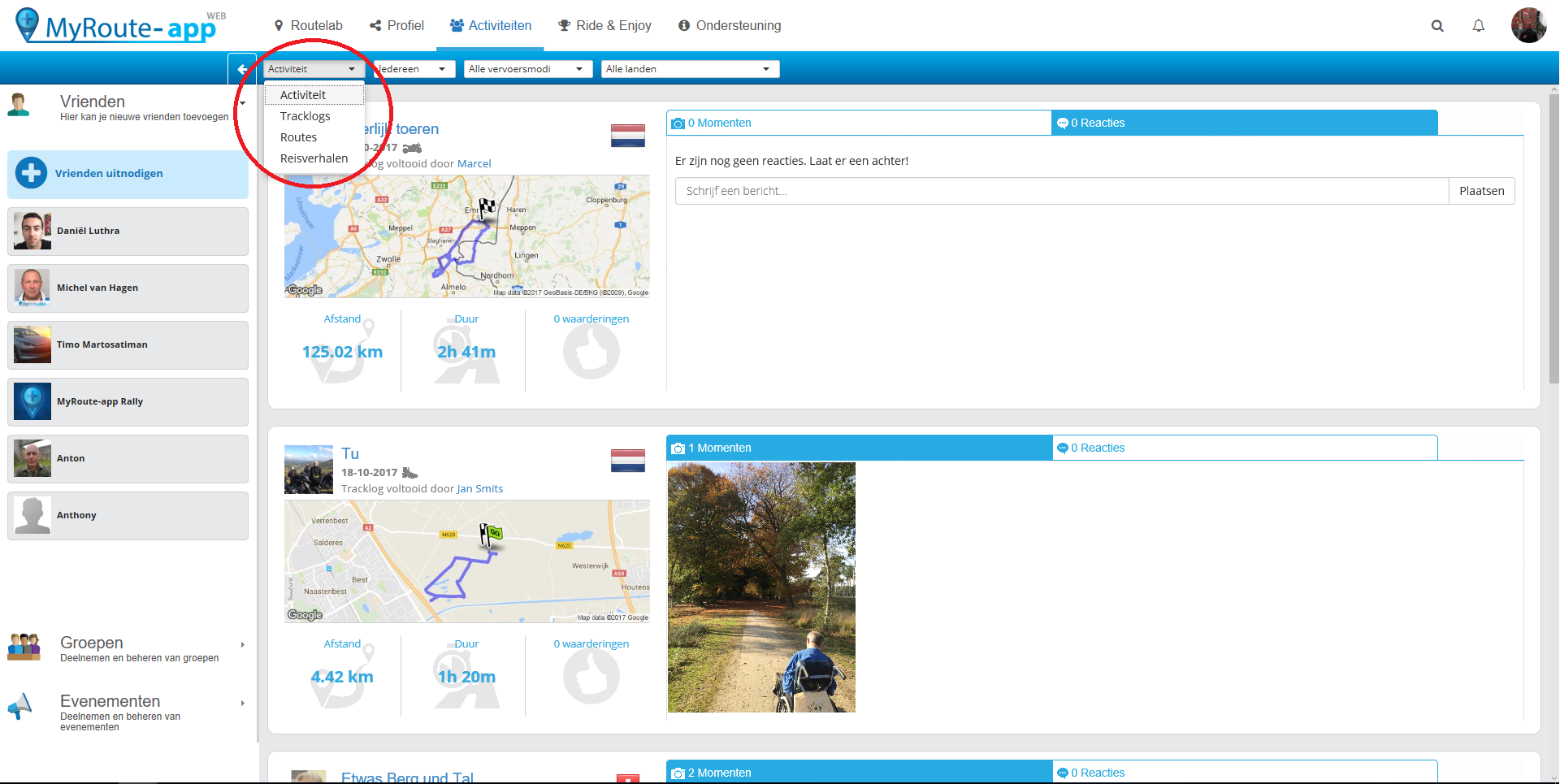Open the Activiteiten menu
1560x784 pixels.
(x=491, y=26)
